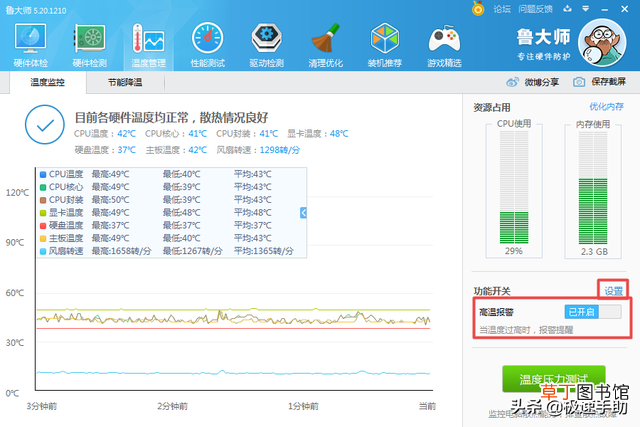
Task: Open 硬件检测 hardware detection module
Action: tap(89, 45)
